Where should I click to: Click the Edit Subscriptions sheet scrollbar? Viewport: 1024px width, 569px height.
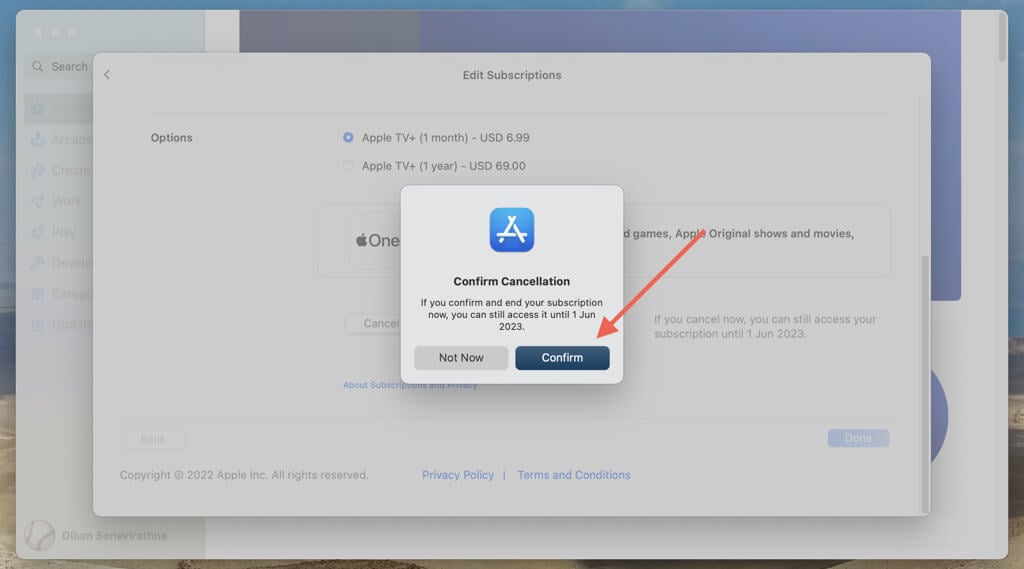pyautogui.click(x=924, y=384)
